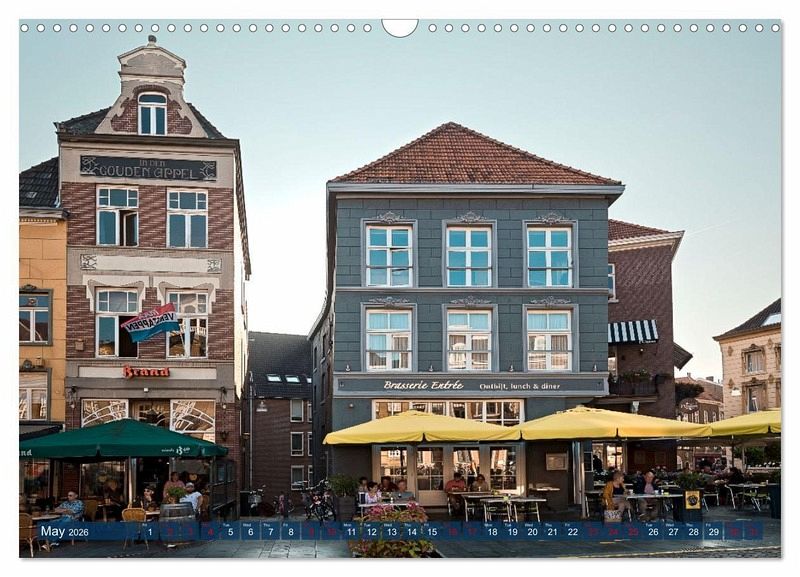
Task: Select Friday May 1 date cell
Action: click(x=148, y=532)
